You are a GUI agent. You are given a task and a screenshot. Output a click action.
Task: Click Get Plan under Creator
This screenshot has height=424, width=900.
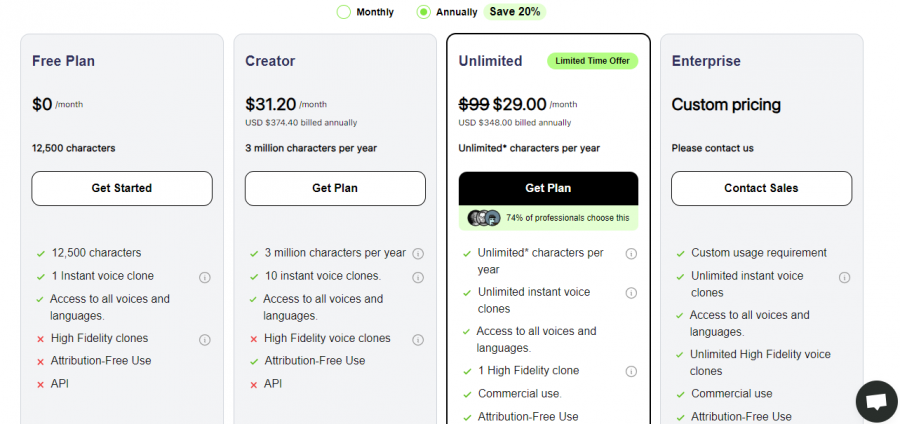click(335, 188)
